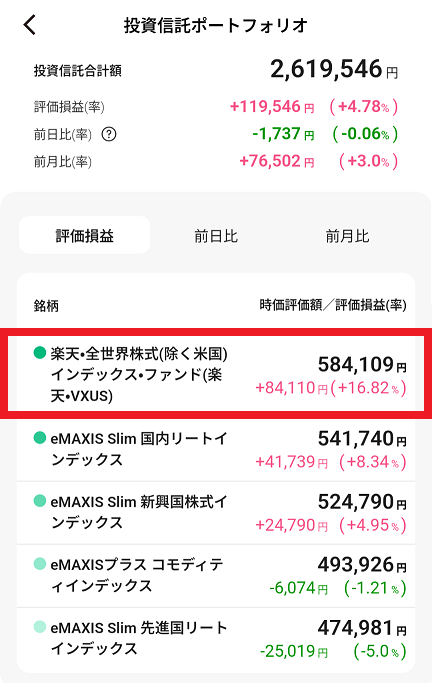Click the 584,109円 valuation amount
Screen dimensions: 432x683
362,364
